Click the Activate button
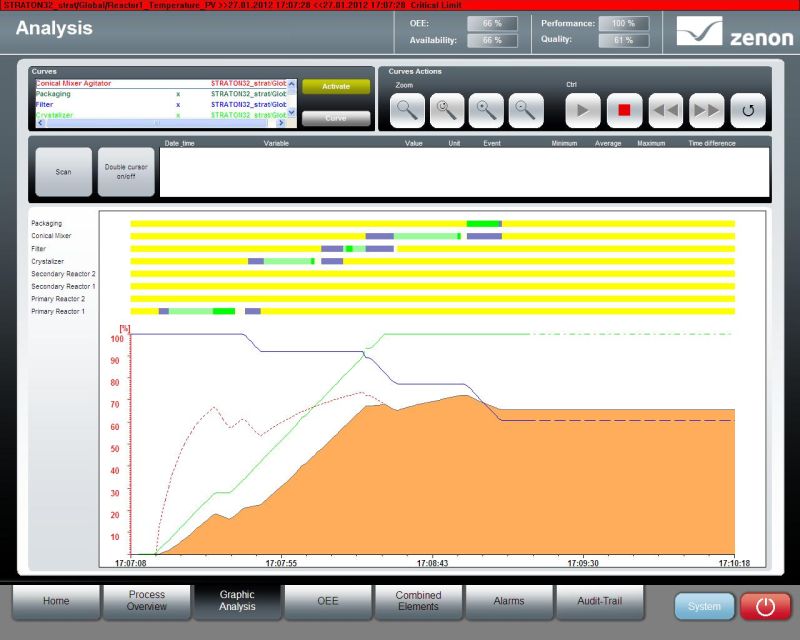 [x=336, y=87]
